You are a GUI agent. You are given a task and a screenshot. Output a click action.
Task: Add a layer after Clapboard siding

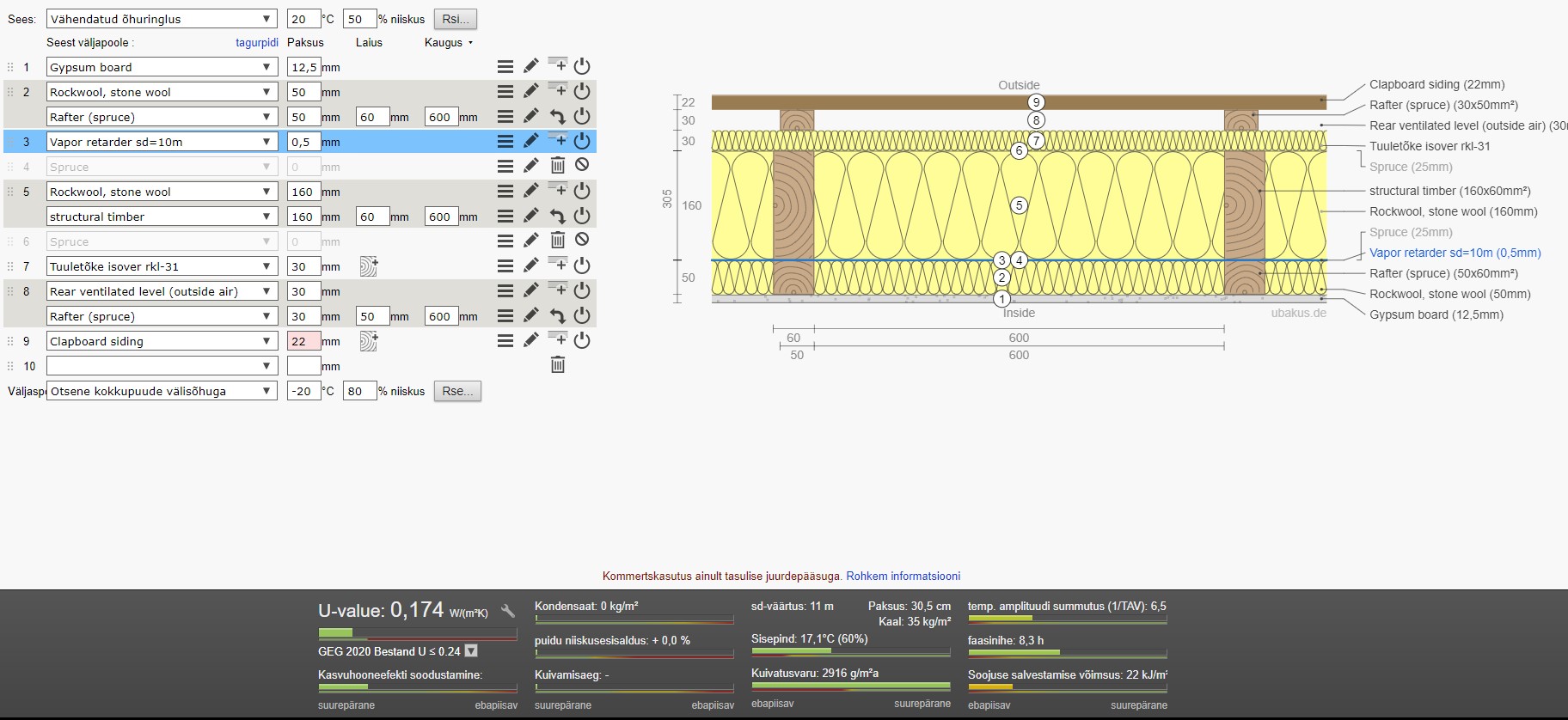tap(557, 340)
